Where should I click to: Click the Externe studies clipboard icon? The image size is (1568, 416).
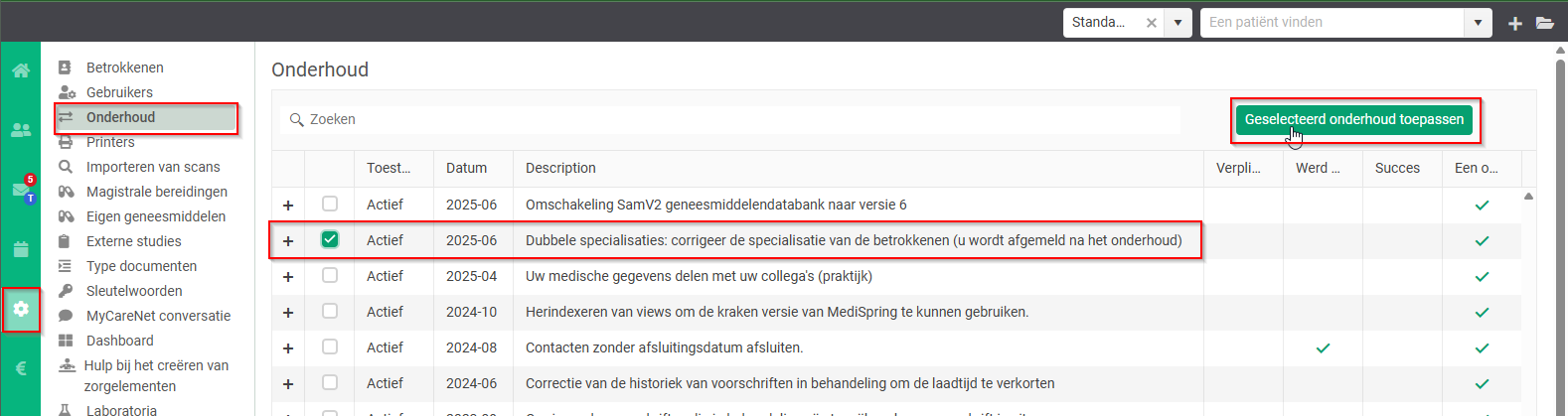pos(65,241)
